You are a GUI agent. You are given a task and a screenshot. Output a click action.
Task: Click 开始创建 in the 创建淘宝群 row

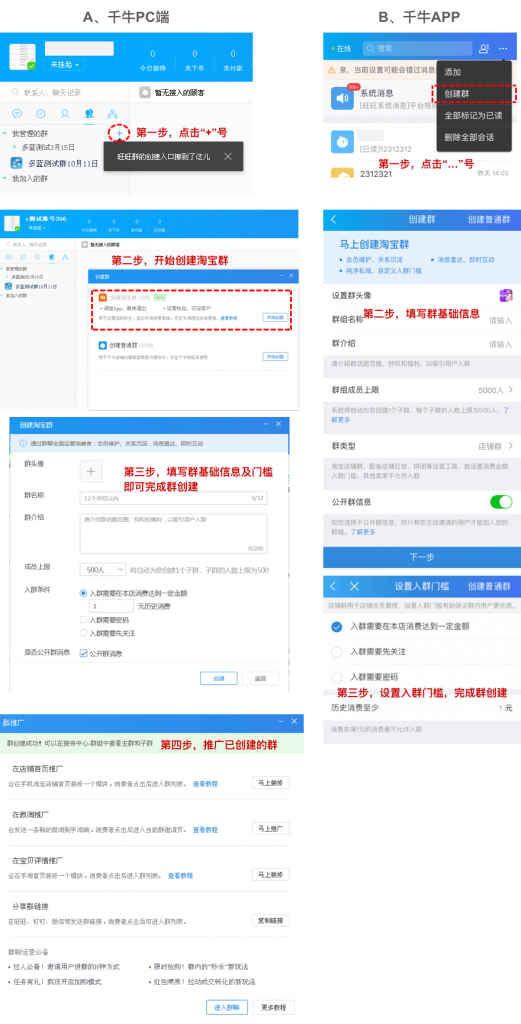click(275, 317)
